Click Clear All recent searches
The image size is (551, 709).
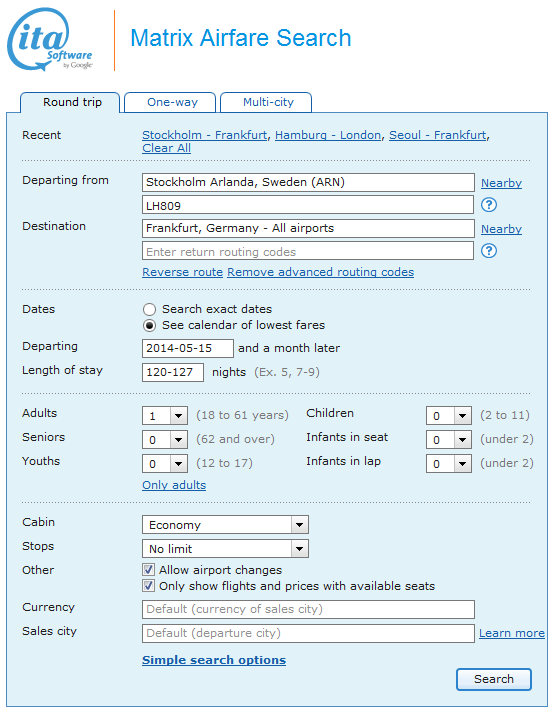tap(166, 148)
